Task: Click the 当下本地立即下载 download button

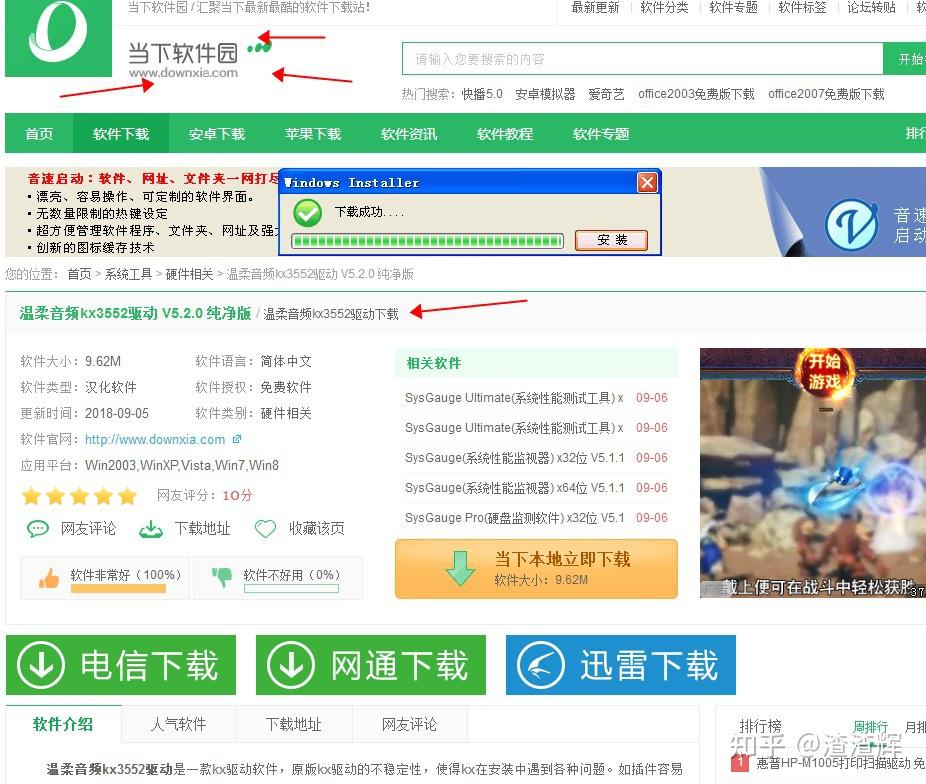Action: (x=536, y=568)
